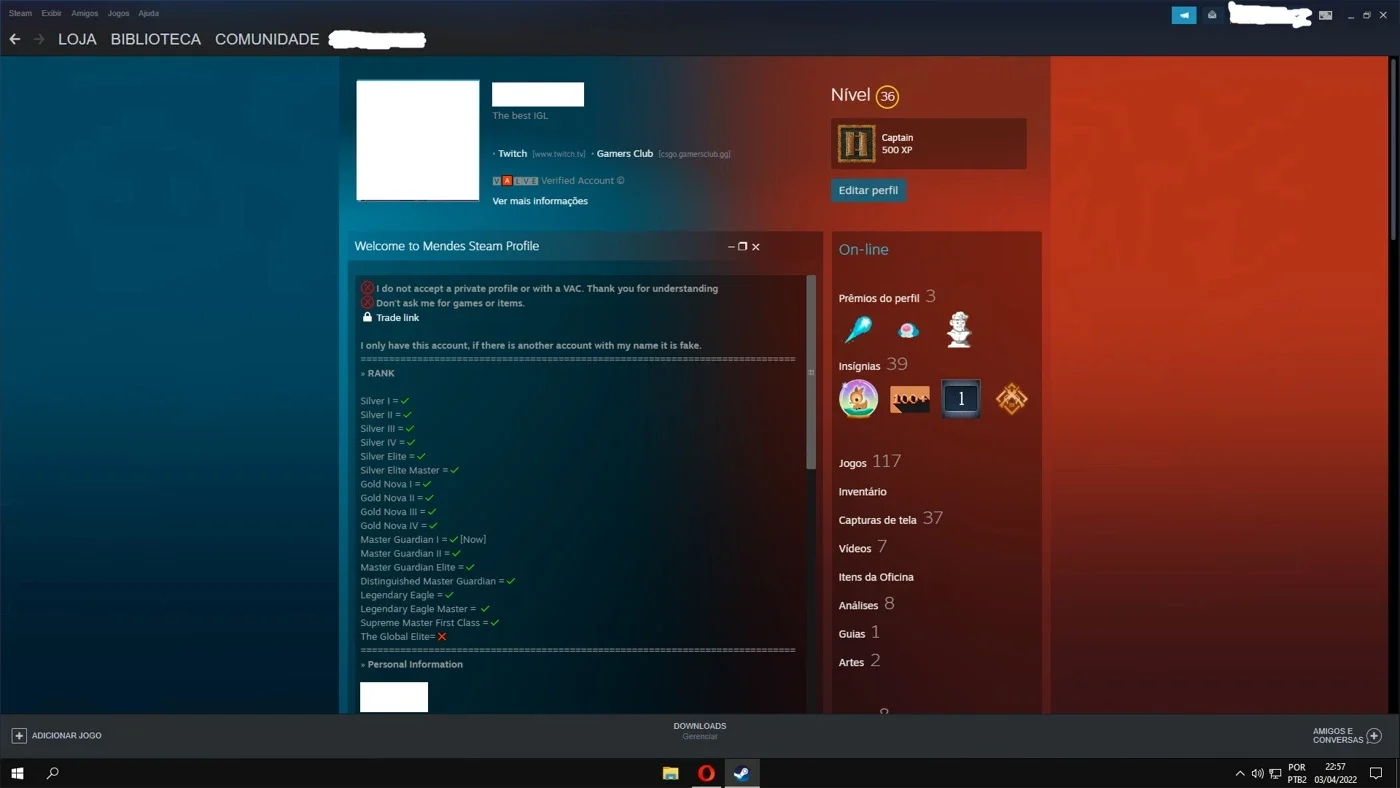Go to the LOJA tab
The height and width of the screenshot is (788, 1400).
77,39
